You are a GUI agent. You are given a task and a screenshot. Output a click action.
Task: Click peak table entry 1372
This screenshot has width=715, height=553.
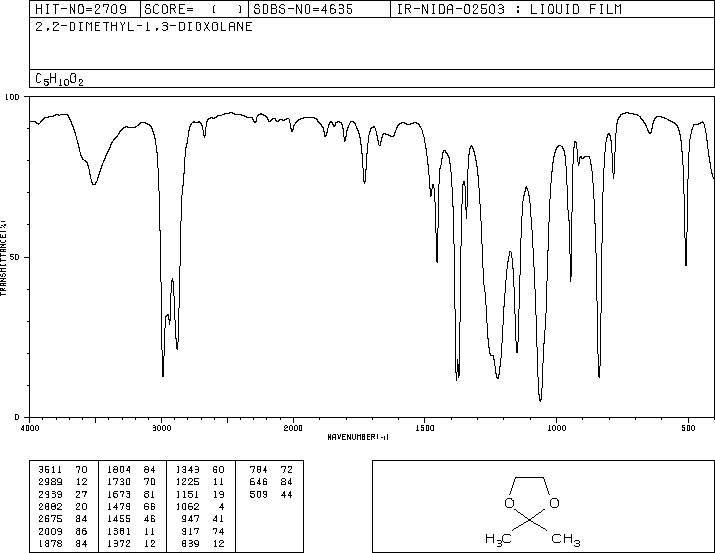(x=119, y=544)
